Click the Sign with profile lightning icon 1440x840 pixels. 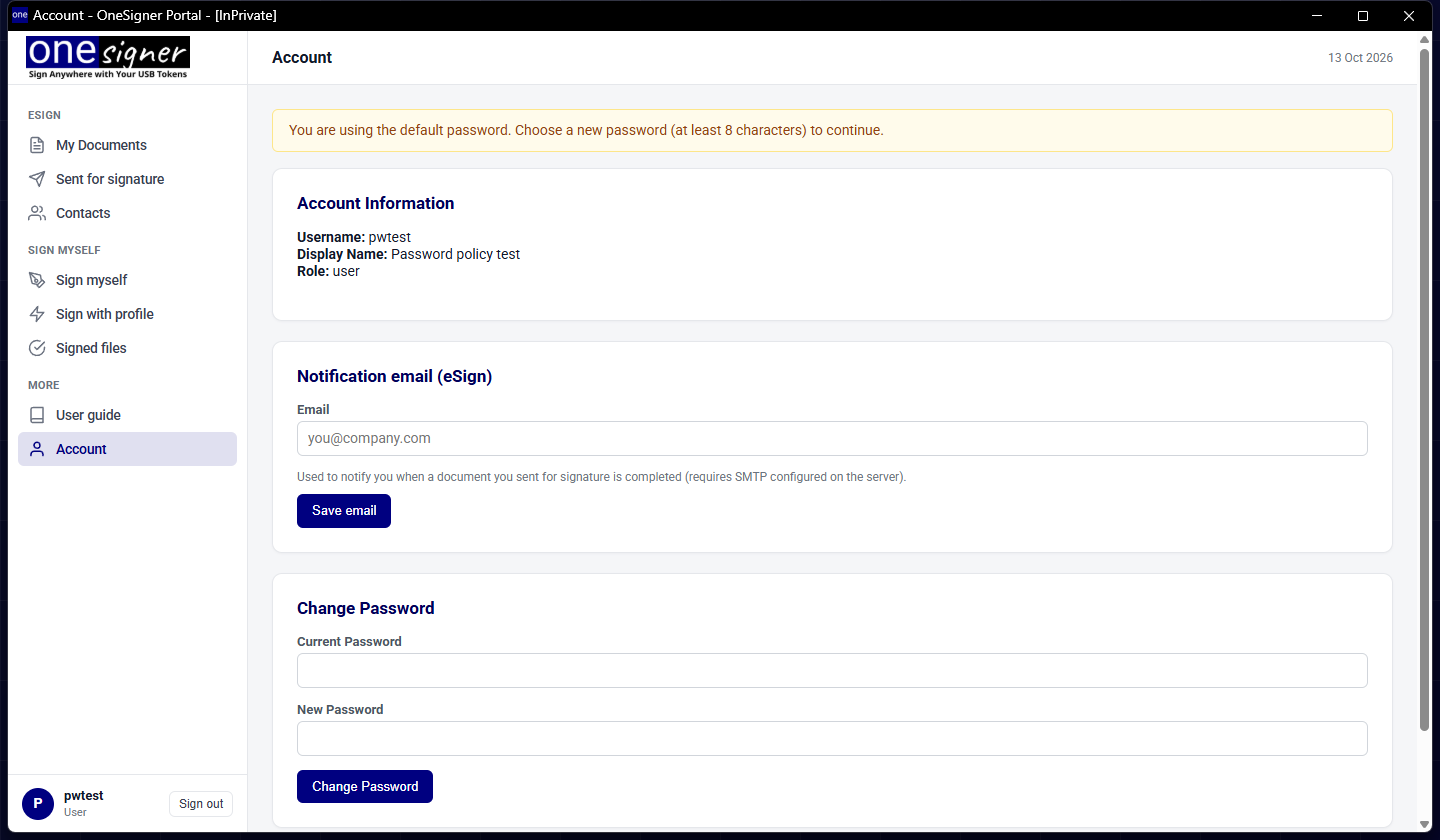point(37,314)
